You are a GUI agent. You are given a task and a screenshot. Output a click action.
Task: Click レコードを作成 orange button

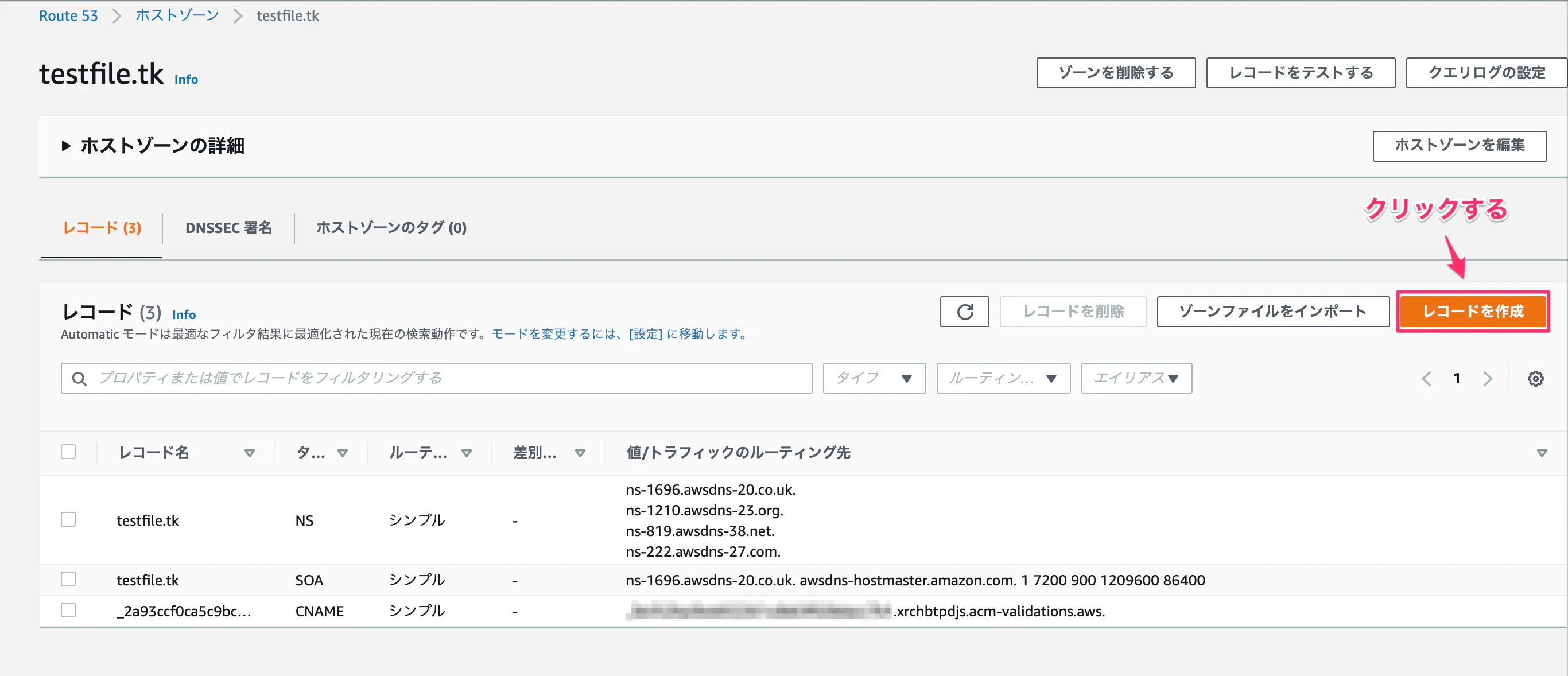coord(1473,312)
